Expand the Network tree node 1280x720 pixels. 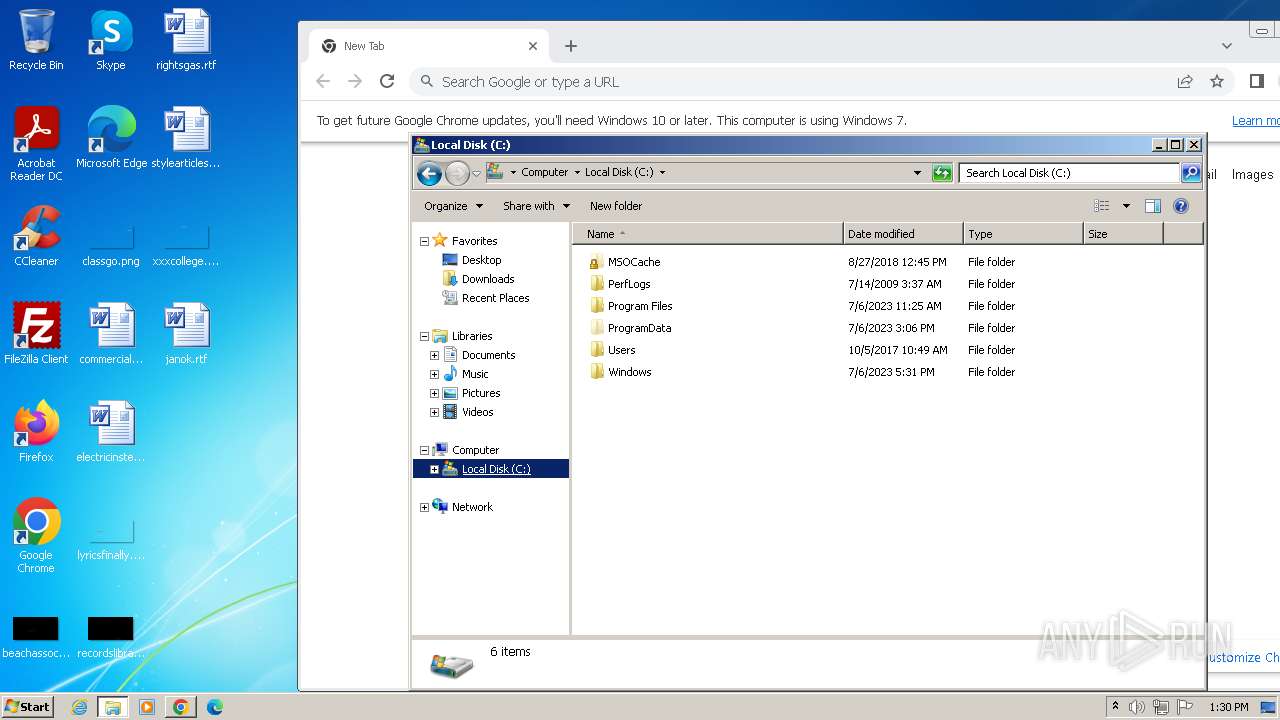[x=424, y=507]
